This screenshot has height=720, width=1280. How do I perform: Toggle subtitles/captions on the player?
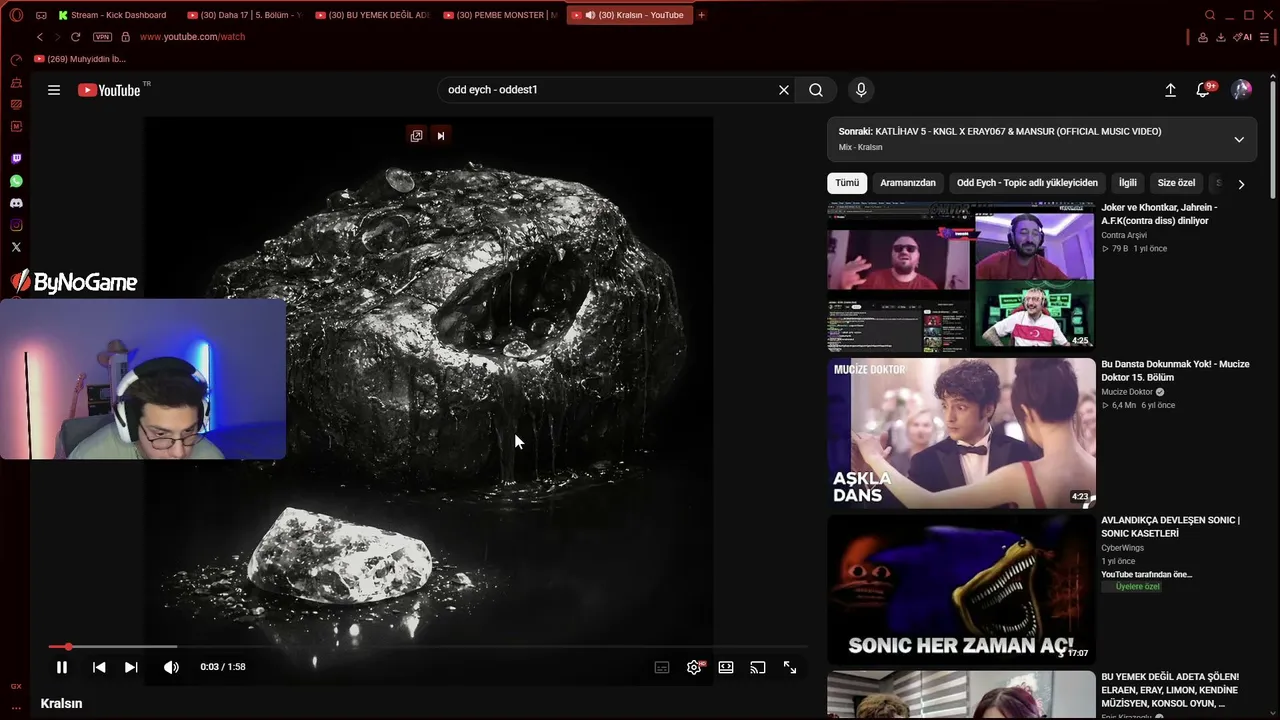pos(662,667)
